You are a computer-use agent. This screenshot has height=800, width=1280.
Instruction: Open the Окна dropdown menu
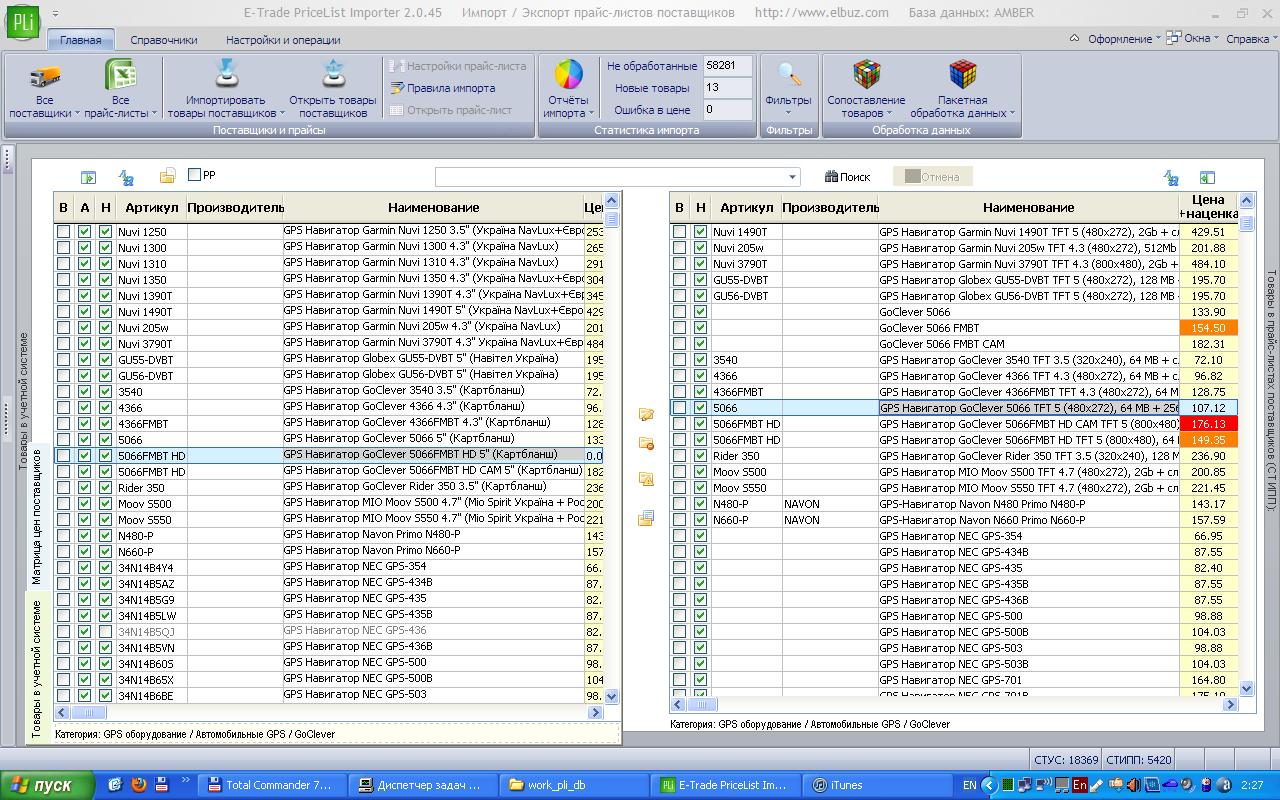tap(1193, 39)
